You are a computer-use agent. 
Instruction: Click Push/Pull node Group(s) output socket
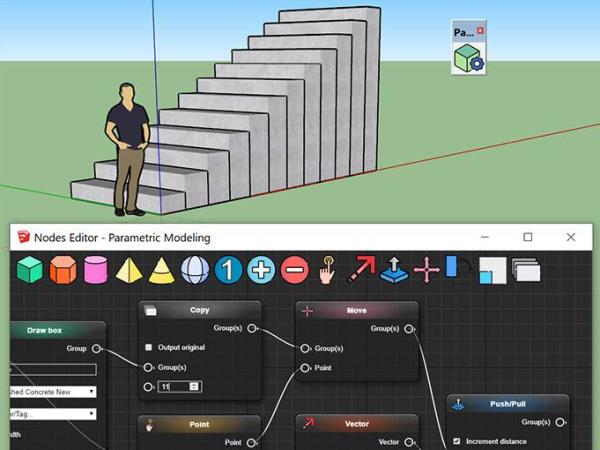pyautogui.click(x=560, y=422)
